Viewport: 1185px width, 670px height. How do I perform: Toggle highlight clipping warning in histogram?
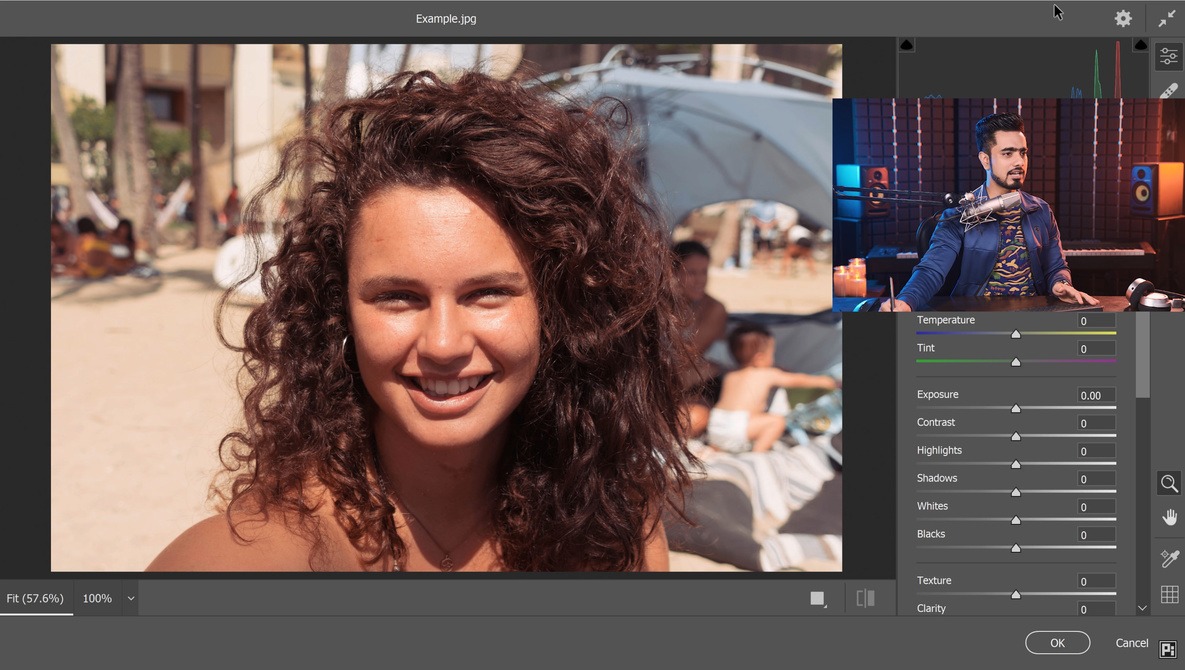(1140, 45)
